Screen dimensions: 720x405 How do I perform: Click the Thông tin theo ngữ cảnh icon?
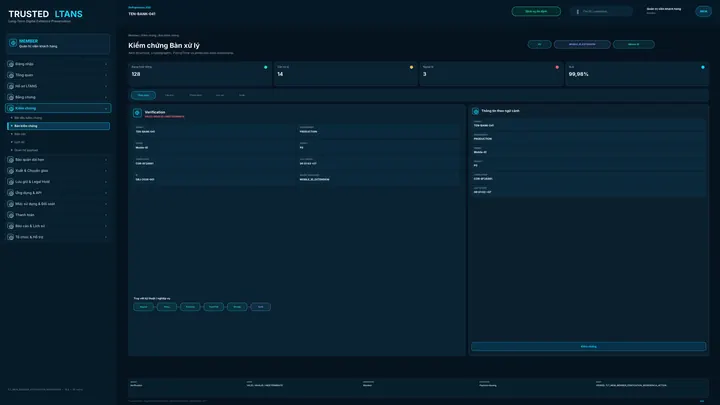point(476,111)
